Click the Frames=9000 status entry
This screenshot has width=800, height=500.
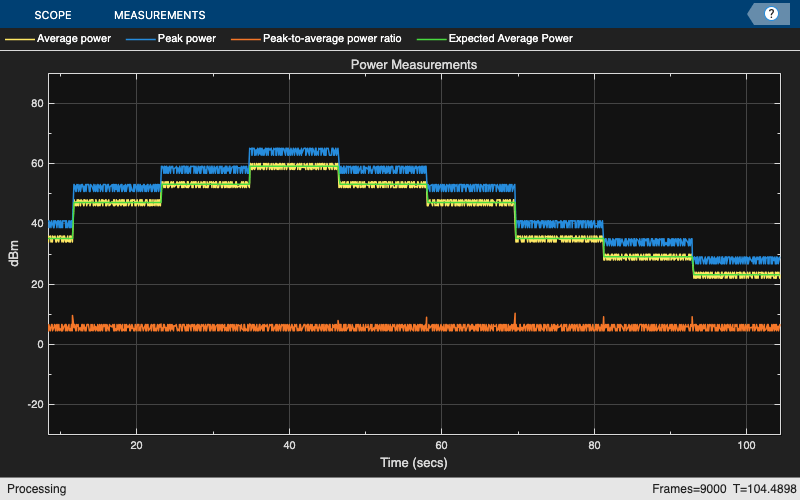coord(689,489)
